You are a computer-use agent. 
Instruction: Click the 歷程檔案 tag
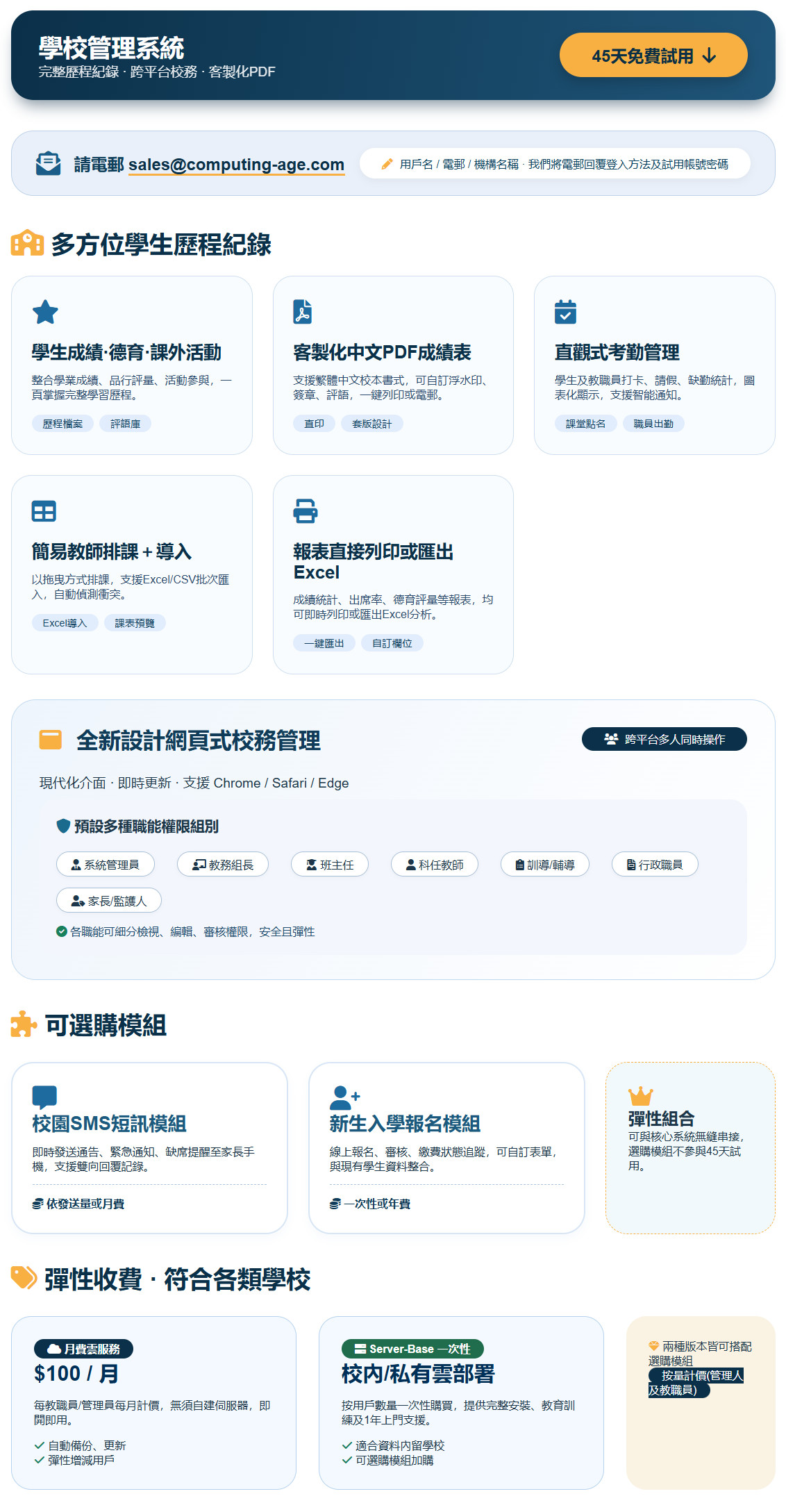(62, 424)
